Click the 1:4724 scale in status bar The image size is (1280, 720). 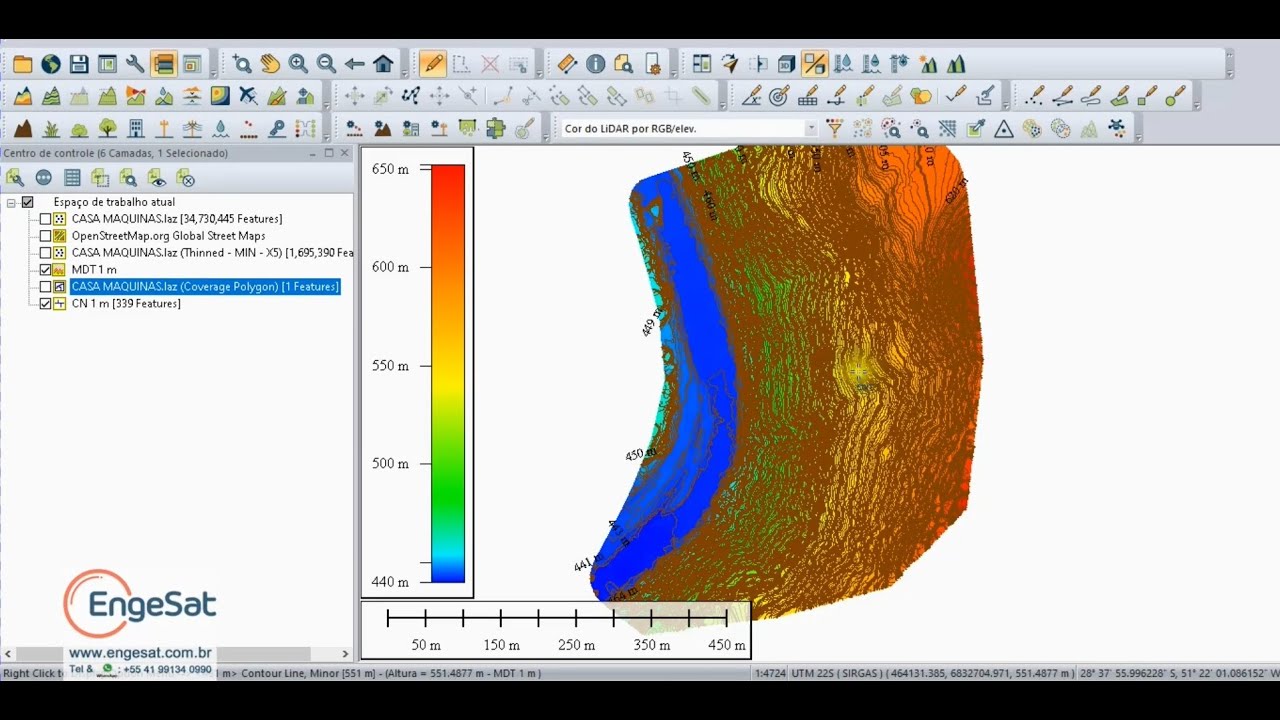tap(769, 674)
